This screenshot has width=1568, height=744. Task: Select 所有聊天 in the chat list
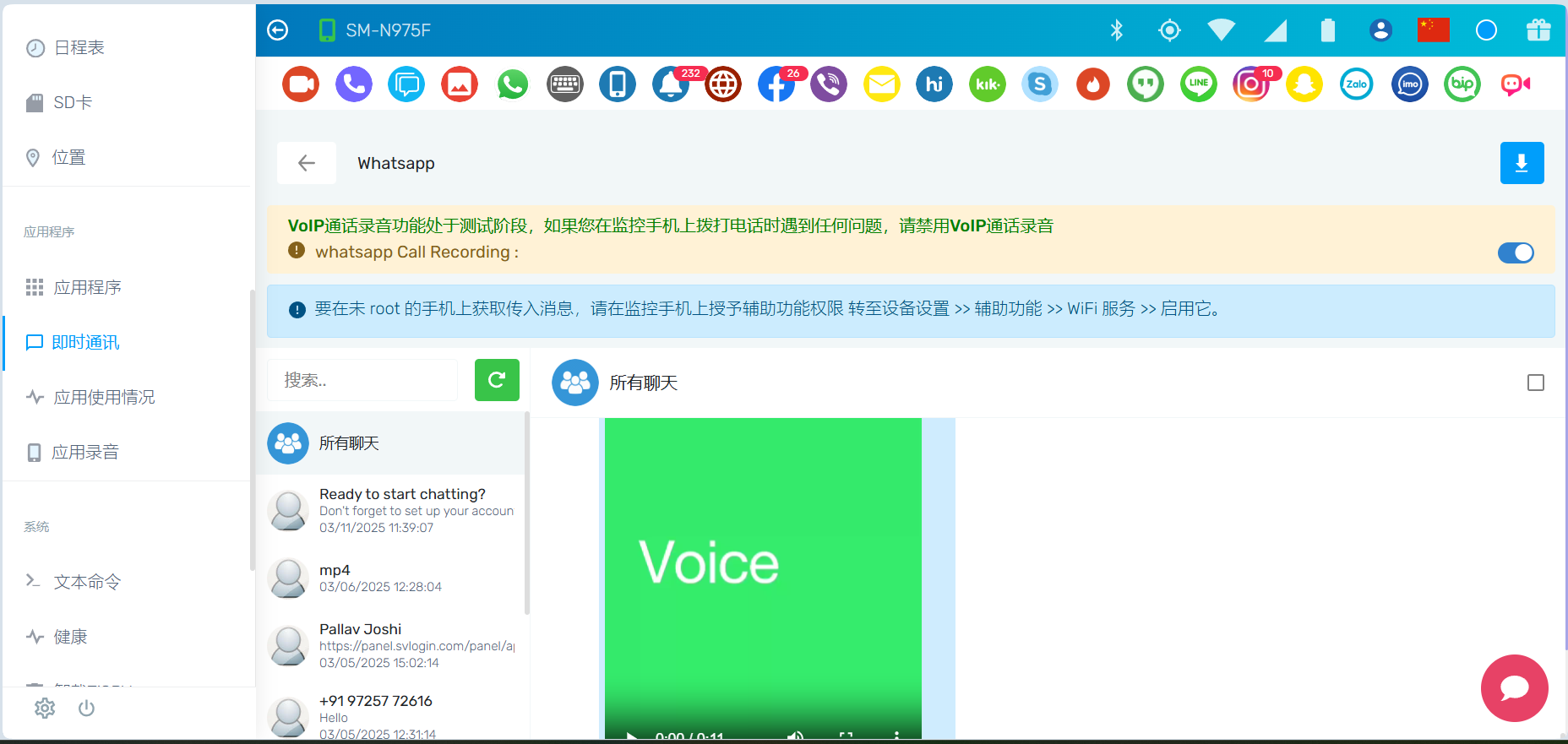click(x=390, y=443)
